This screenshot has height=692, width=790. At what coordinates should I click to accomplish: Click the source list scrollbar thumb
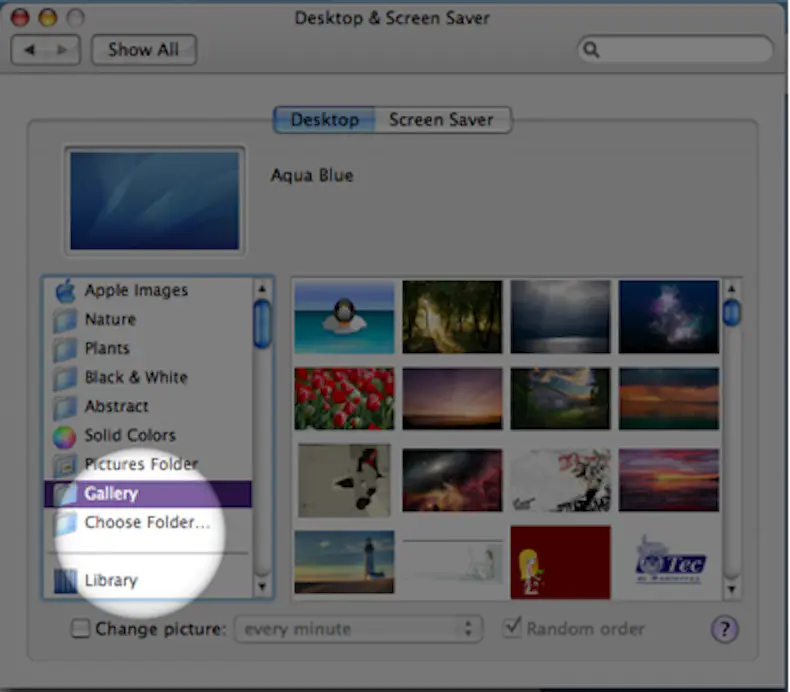262,324
